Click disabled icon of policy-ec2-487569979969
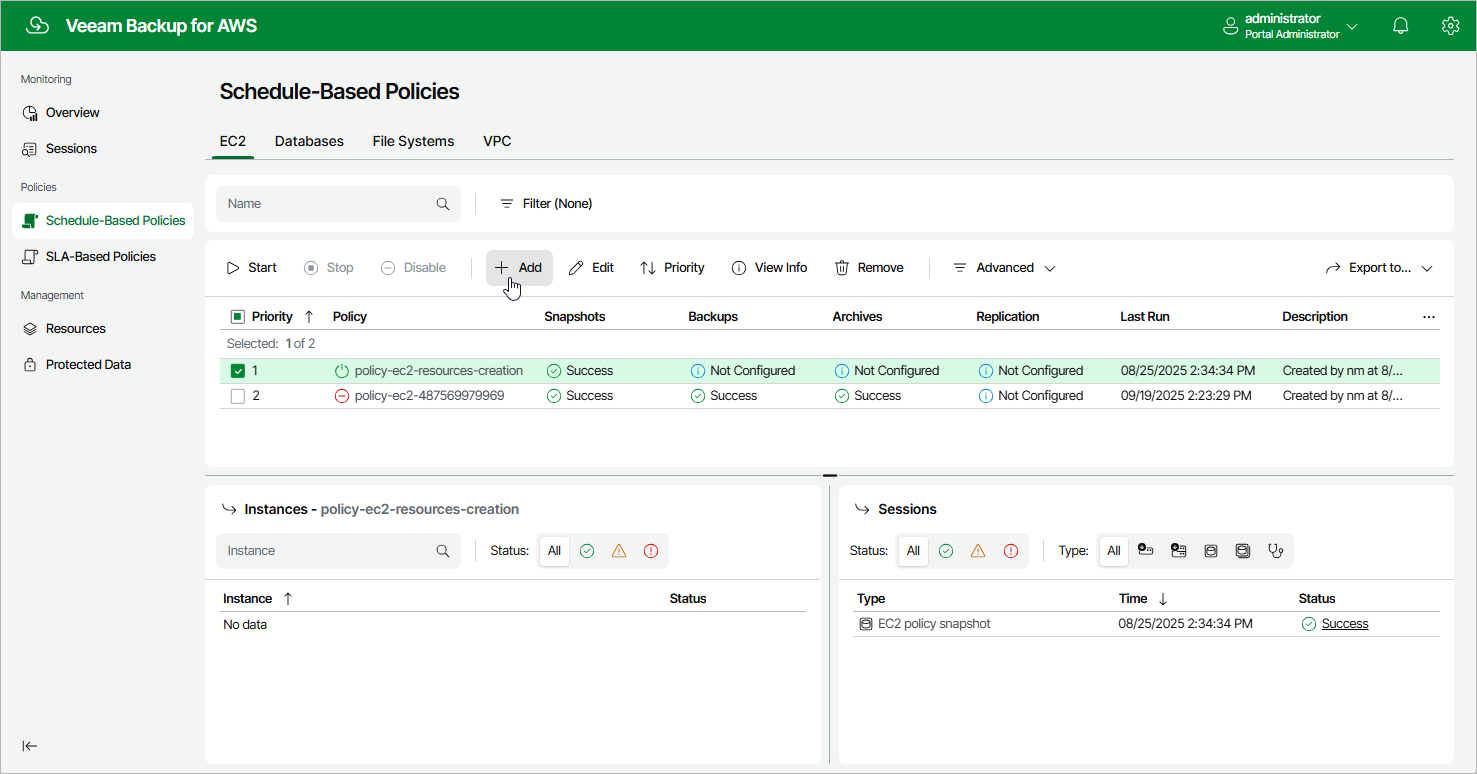Viewport: 1477px width, 774px height. point(341,396)
